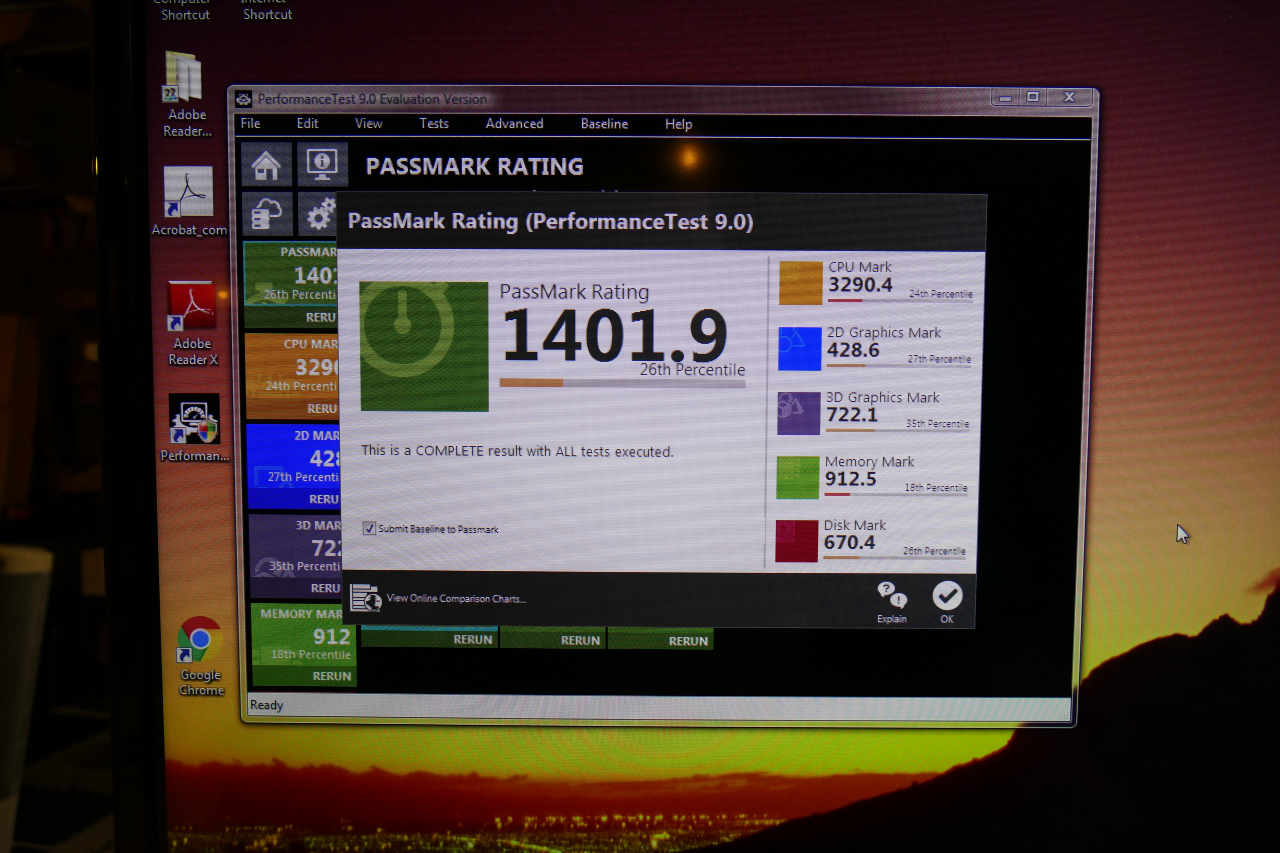This screenshot has width=1280, height=853.
Task: Open the View menu
Action: click(368, 124)
